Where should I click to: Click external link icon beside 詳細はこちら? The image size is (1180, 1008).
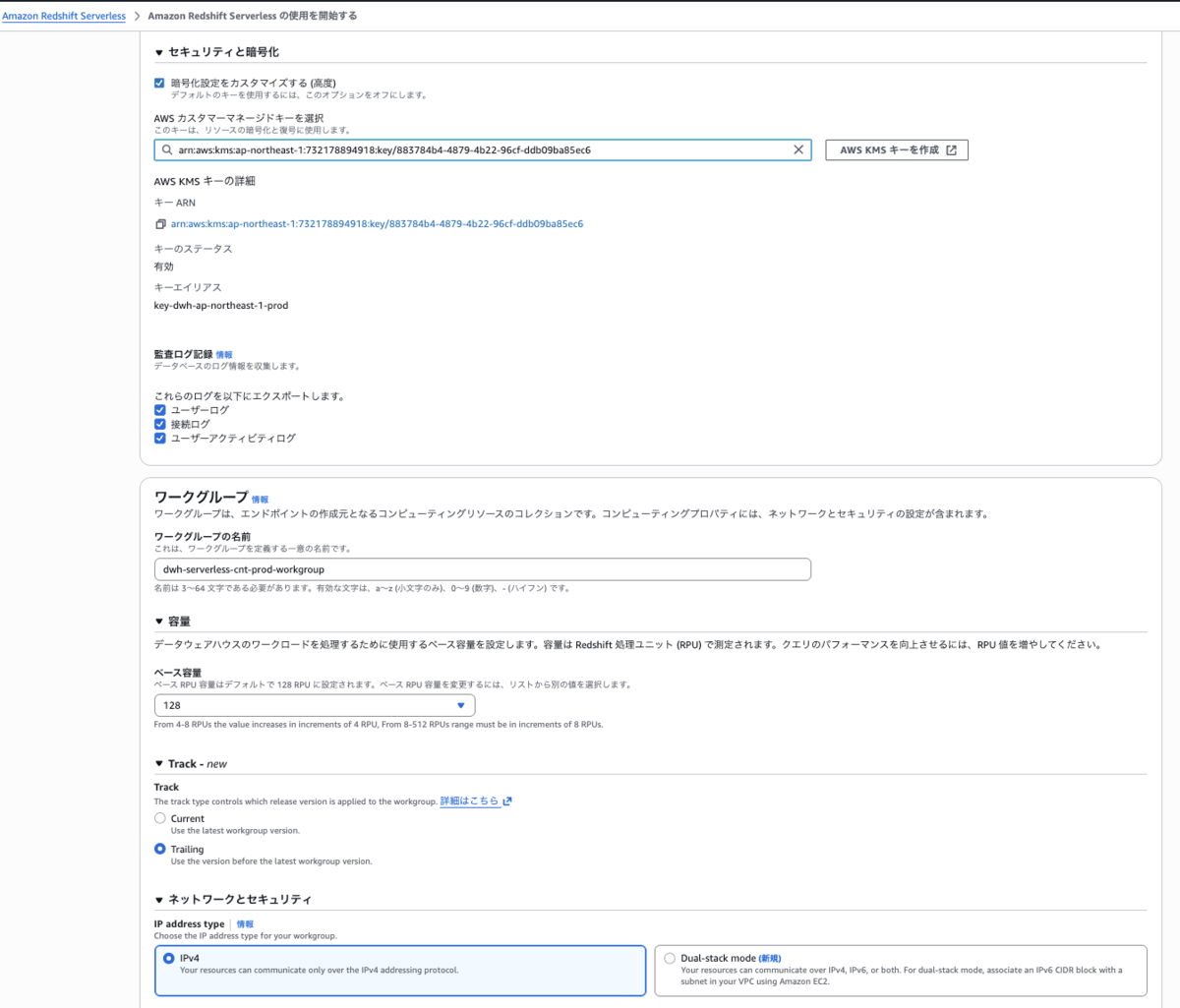pyautogui.click(x=507, y=801)
